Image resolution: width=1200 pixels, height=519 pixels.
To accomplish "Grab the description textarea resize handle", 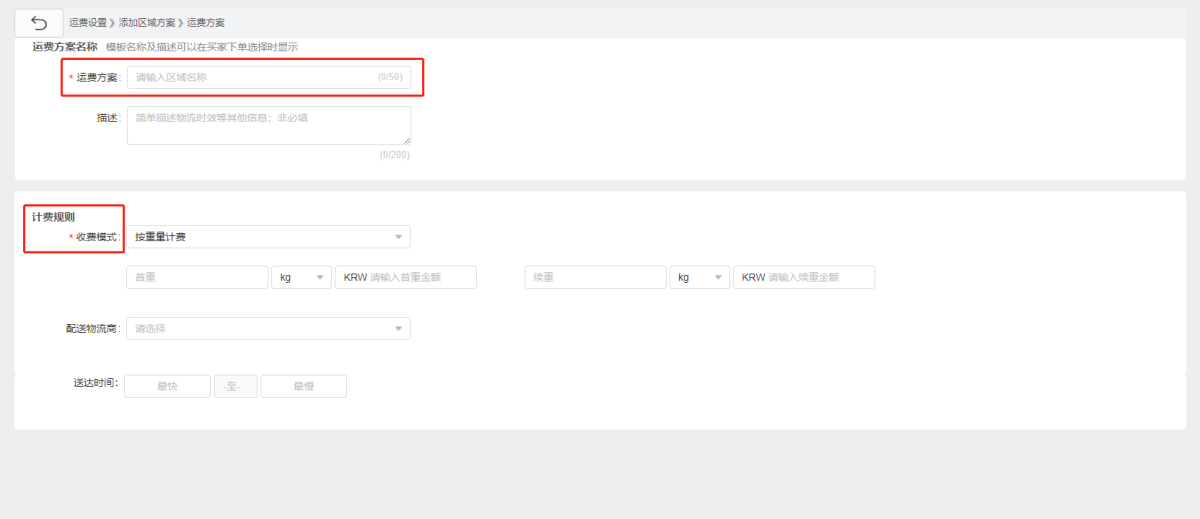I will (407, 141).
